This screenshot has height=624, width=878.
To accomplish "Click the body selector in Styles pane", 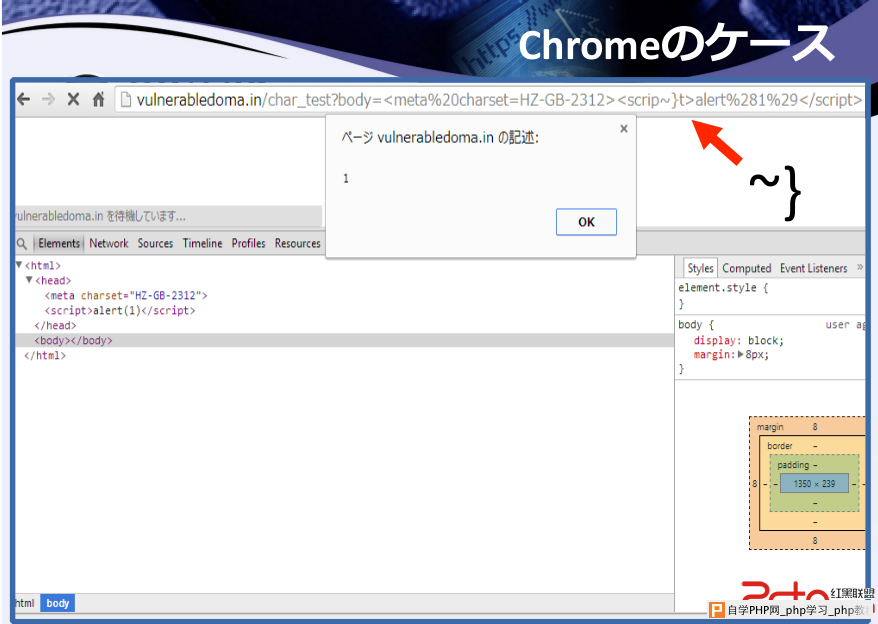I will click(690, 325).
